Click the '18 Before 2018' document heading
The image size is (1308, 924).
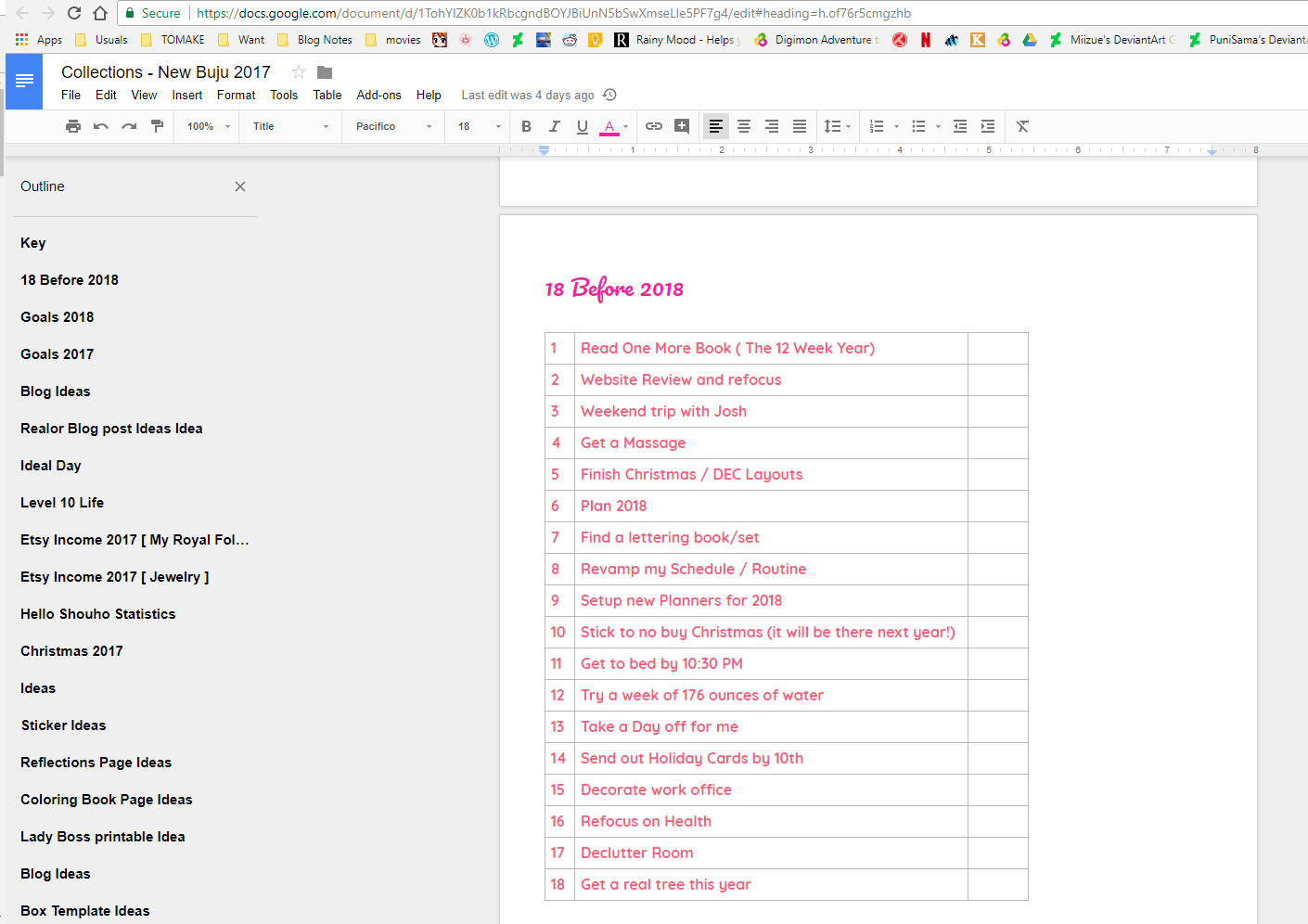(x=614, y=289)
